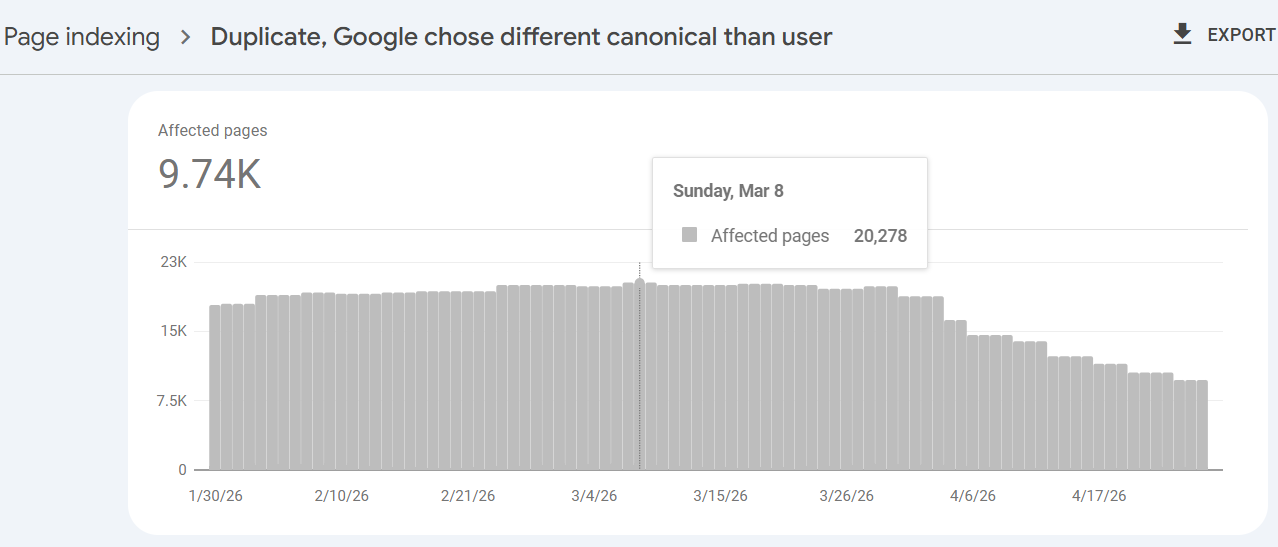Select the 3/26/26 date axis label
Viewport: 1278px width, 547px height.
click(x=847, y=496)
